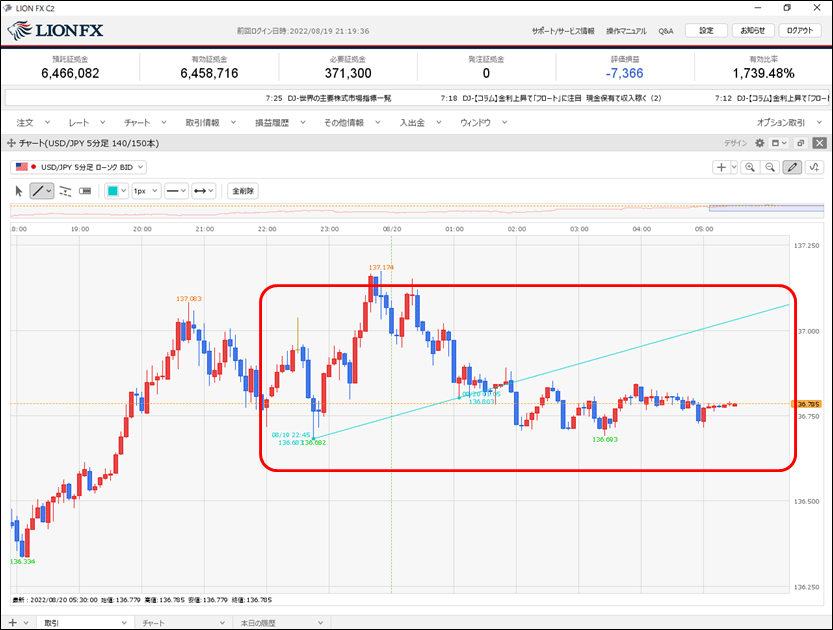Open サポート/サービス情報 support link
The width and height of the screenshot is (833, 630).
coord(563,31)
